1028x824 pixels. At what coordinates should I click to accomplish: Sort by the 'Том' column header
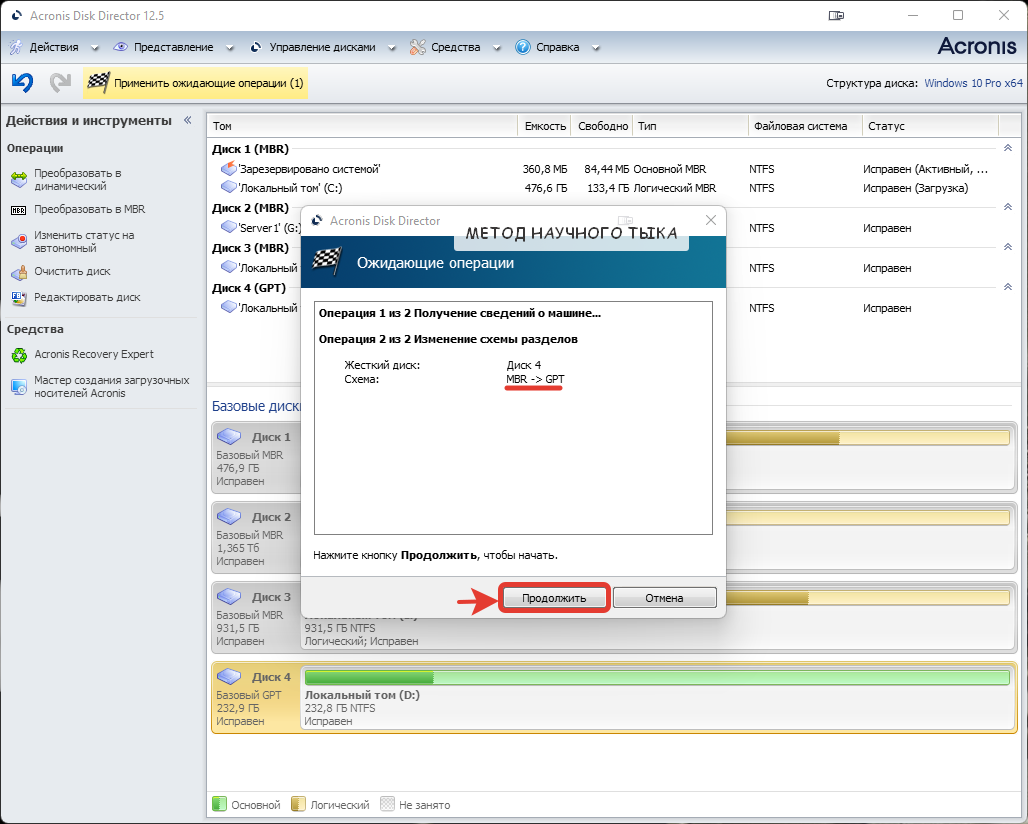point(363,126)
